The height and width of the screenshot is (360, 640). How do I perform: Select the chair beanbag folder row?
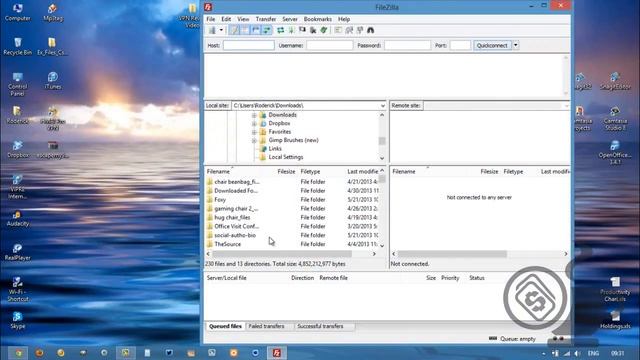click(x=292, y=182)
